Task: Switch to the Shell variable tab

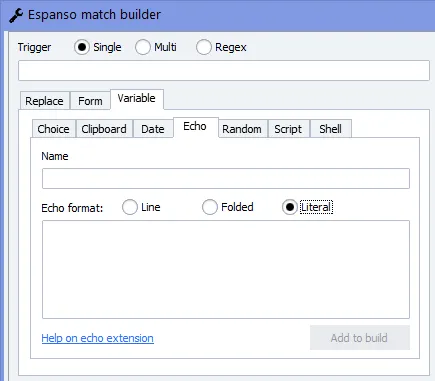Action: (331, 129)
